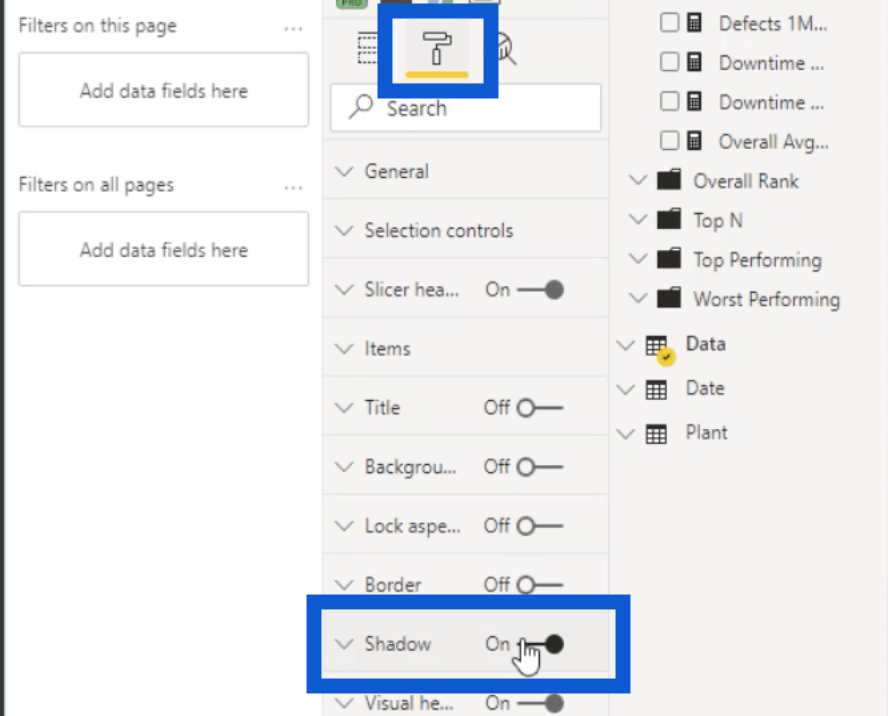Select the Plant table name
Screen dimensions: 888x716
[x=706, y=433]
